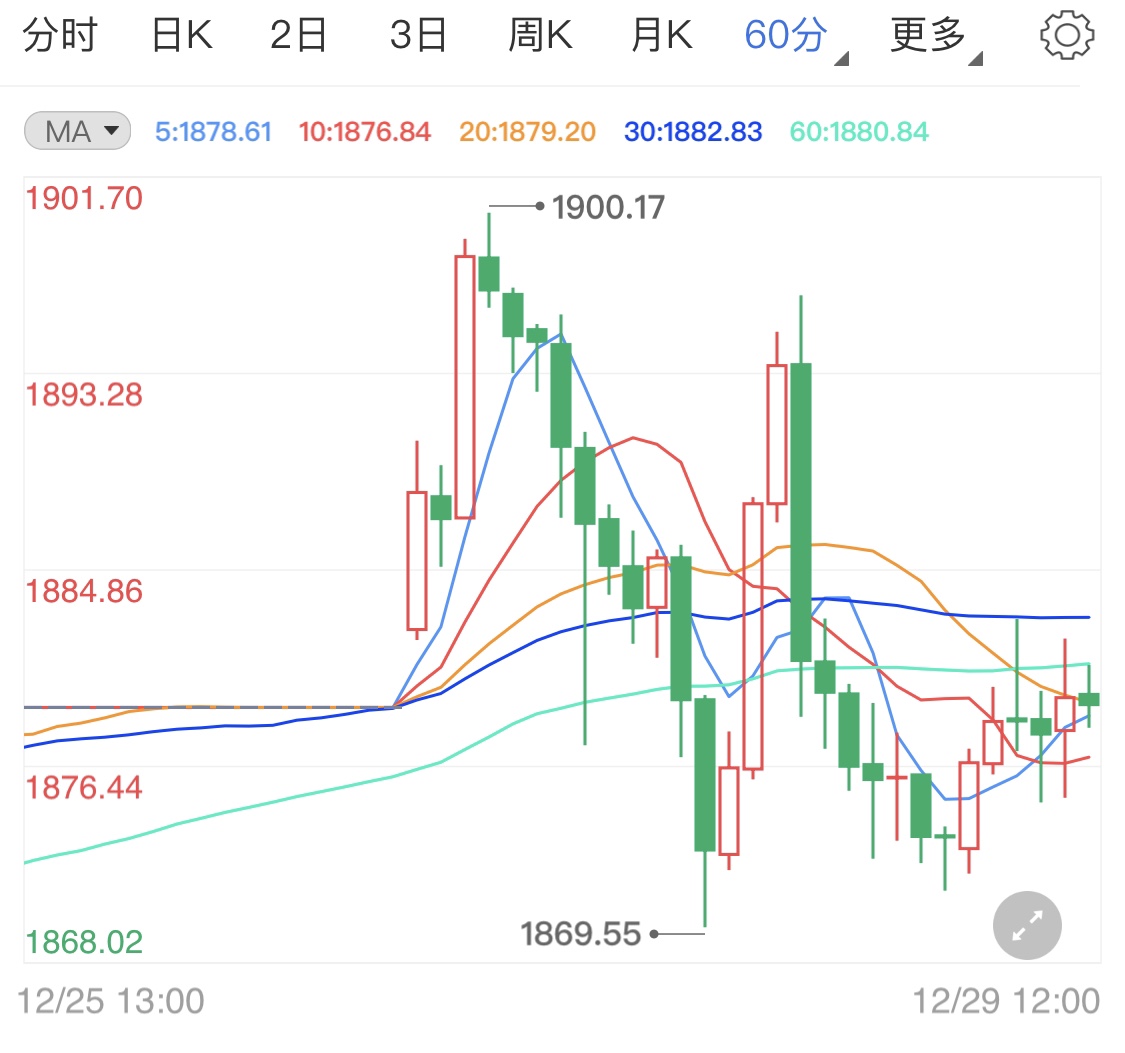
Task: Click the 1869.55 low price marker
Action: (x=578, y=933)
